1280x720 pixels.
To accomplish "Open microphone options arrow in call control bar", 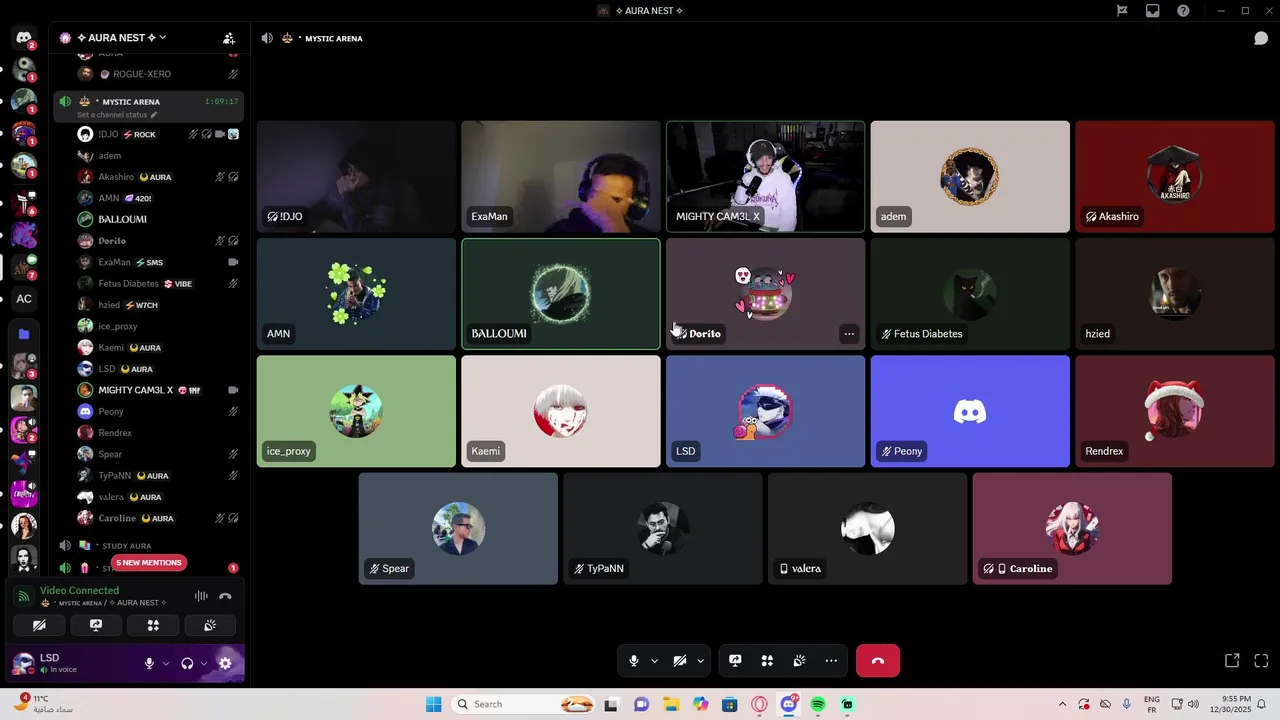I will (654, 661).
